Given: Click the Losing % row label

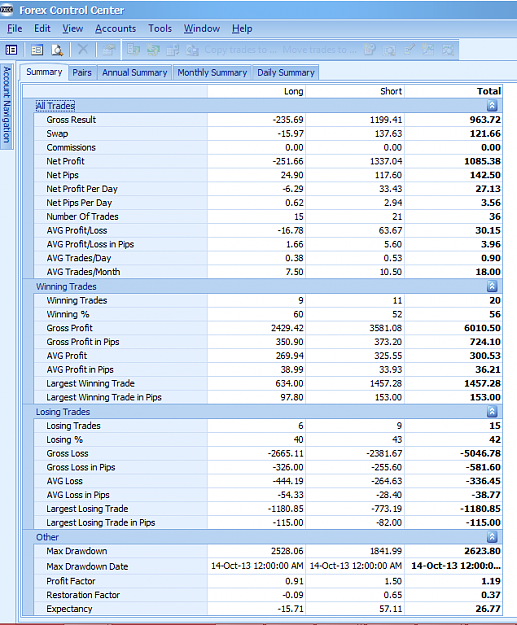Looking at the screenshot, I should [x=65, y=440].
